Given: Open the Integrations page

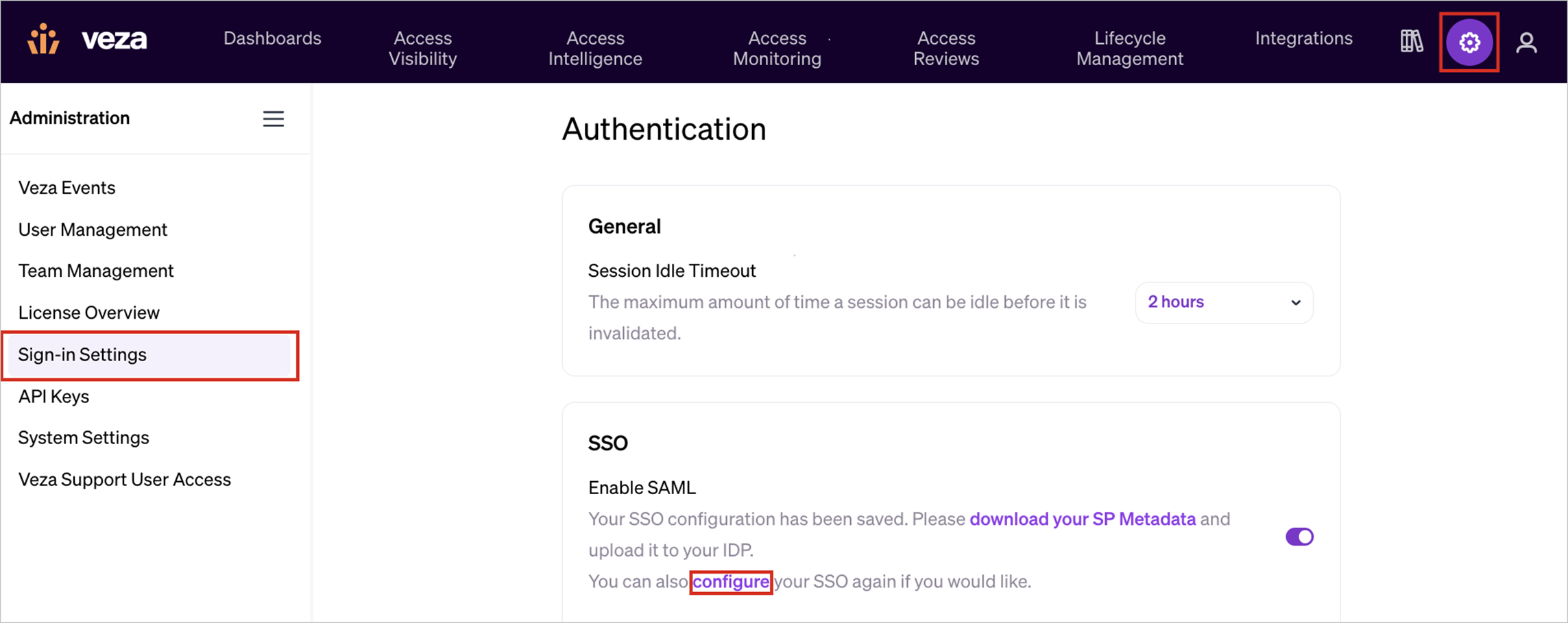Looking at the screenshot, I should coord(1303,38).
